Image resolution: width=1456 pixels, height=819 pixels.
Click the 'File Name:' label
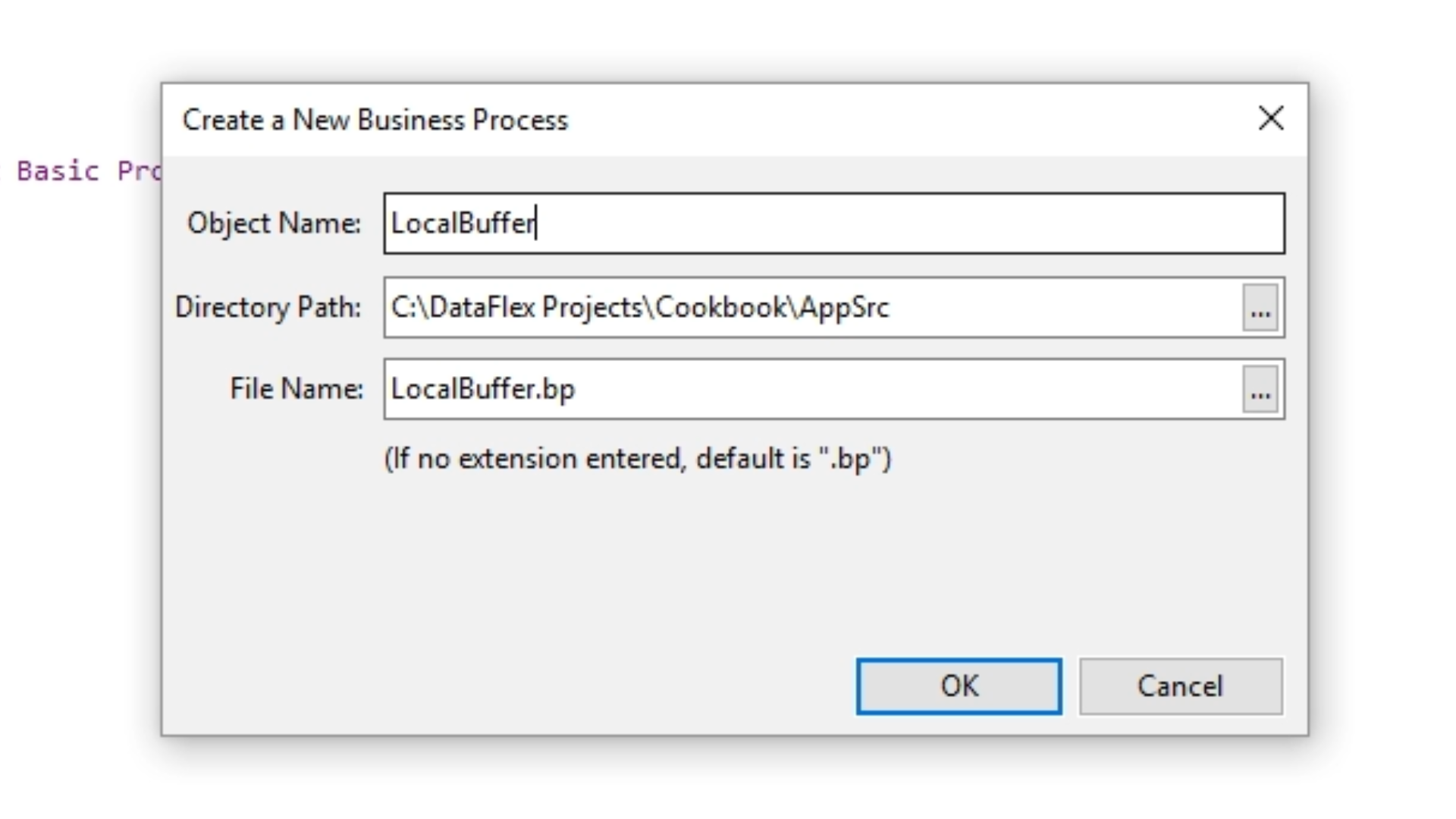[297, 388]
